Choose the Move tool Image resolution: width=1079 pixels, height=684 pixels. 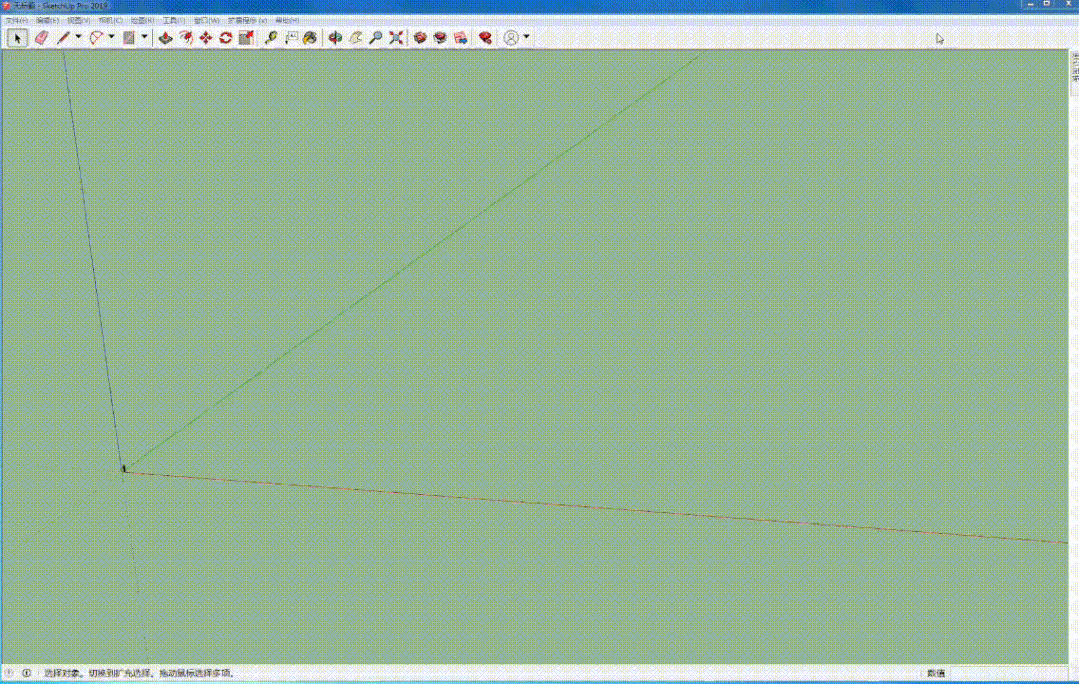(206, 38)
